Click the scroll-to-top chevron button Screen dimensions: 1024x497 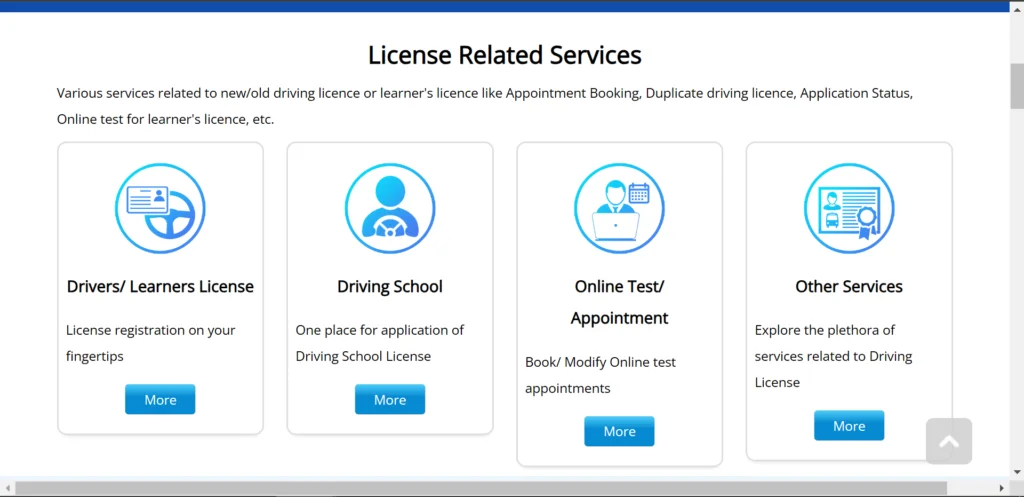coord(949,441)
